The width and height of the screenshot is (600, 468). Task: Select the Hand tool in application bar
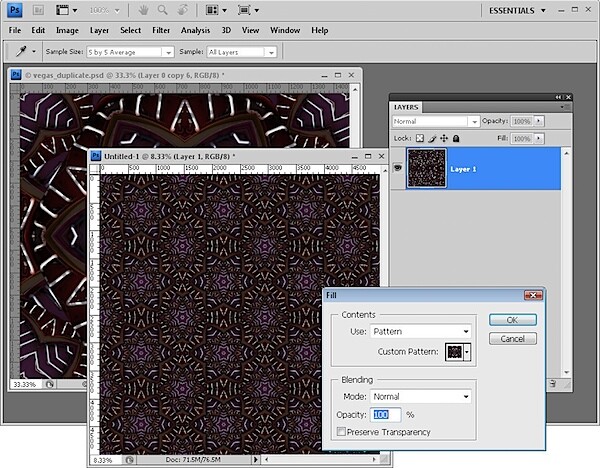coord(143,10)
